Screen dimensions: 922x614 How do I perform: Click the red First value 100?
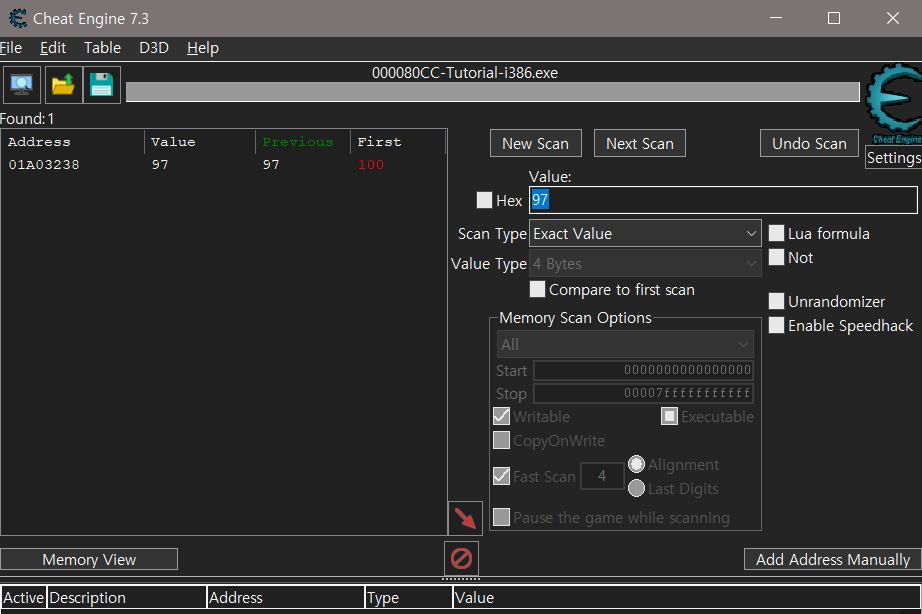[371, 165]
